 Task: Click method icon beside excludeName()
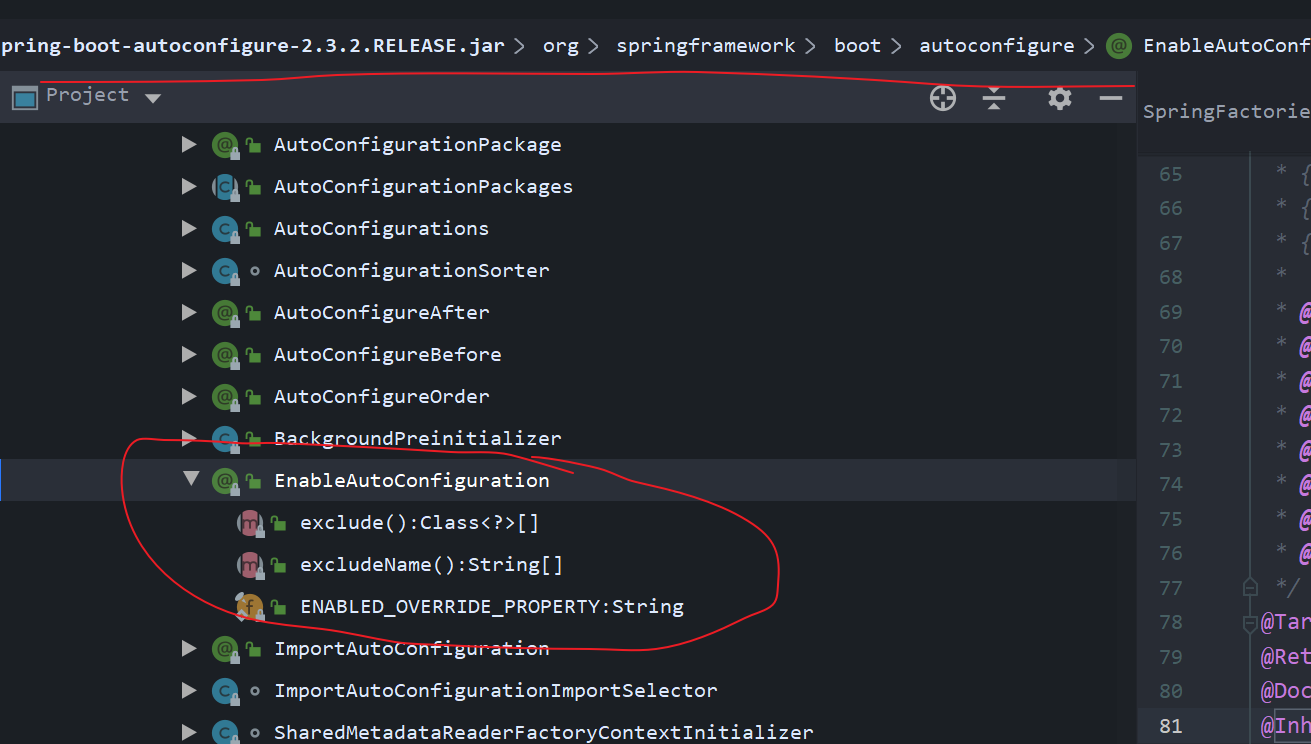pyautogui.click(x=249, y=565)
